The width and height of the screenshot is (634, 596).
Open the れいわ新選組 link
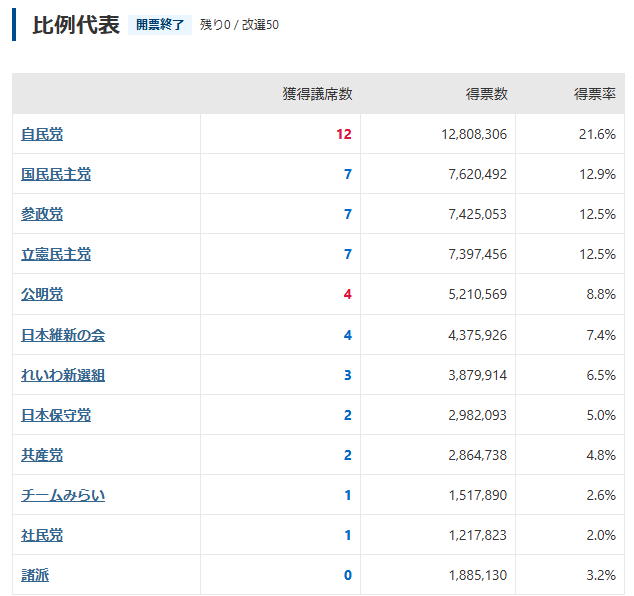pos(63,375)
